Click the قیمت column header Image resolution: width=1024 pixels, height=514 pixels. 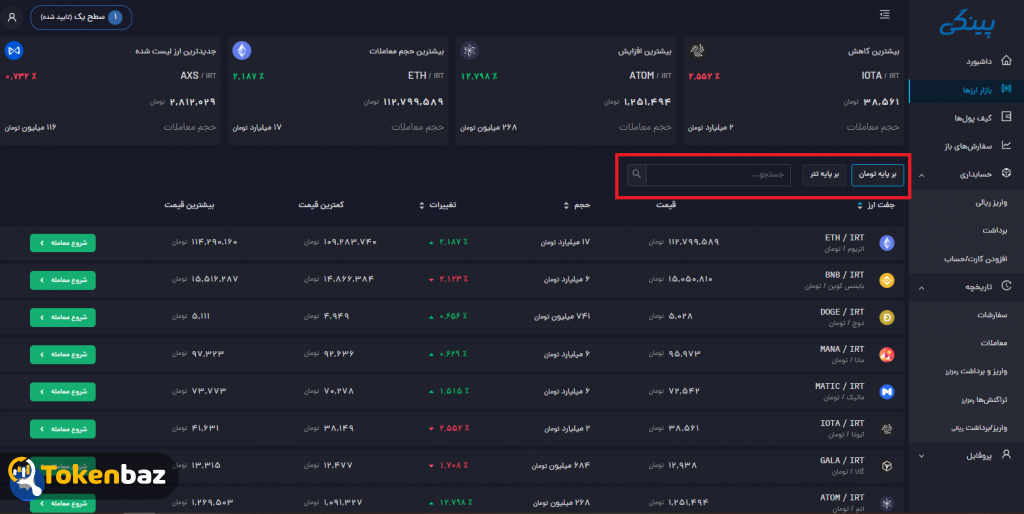coord(665,205)
